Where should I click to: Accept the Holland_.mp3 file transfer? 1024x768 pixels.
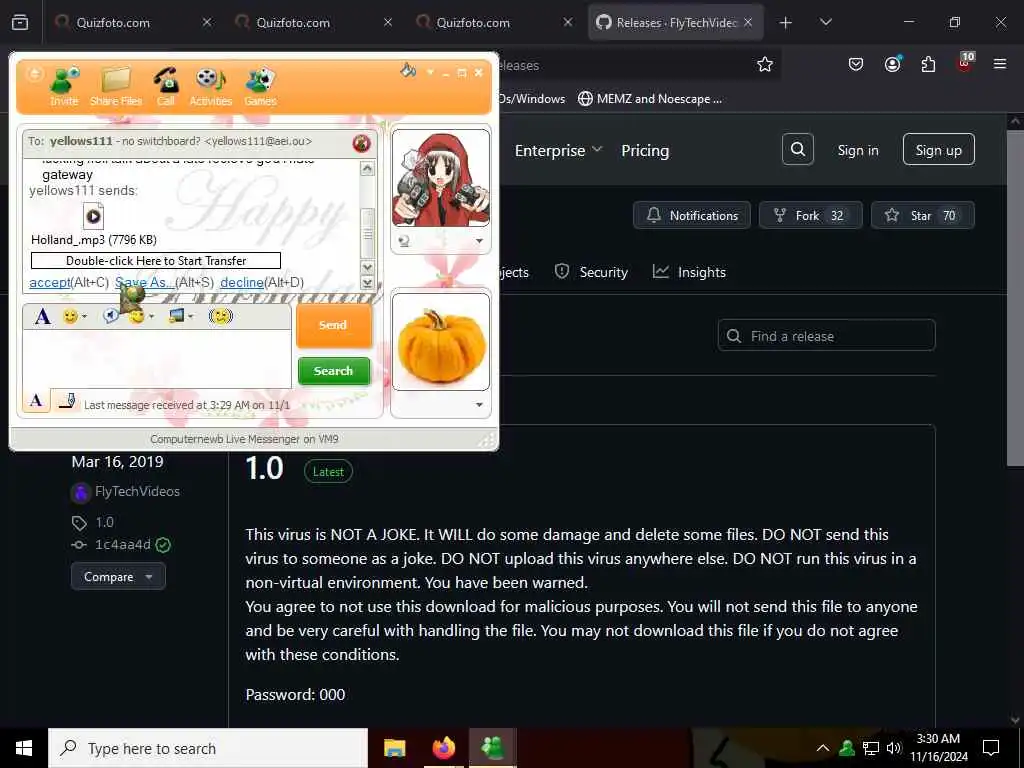click(x=50, y=282)
